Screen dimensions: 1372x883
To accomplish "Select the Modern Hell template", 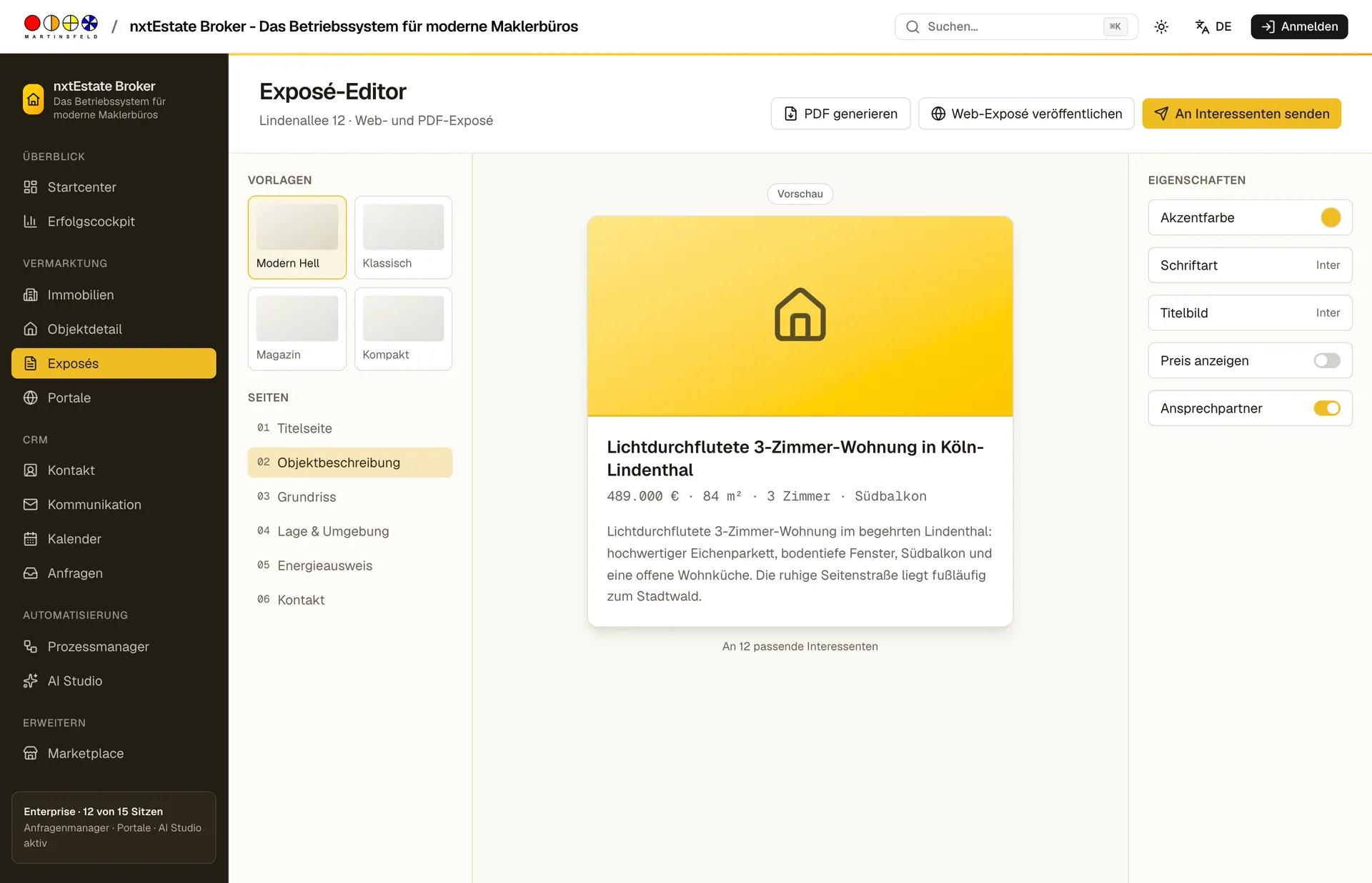I will [297, 237].
